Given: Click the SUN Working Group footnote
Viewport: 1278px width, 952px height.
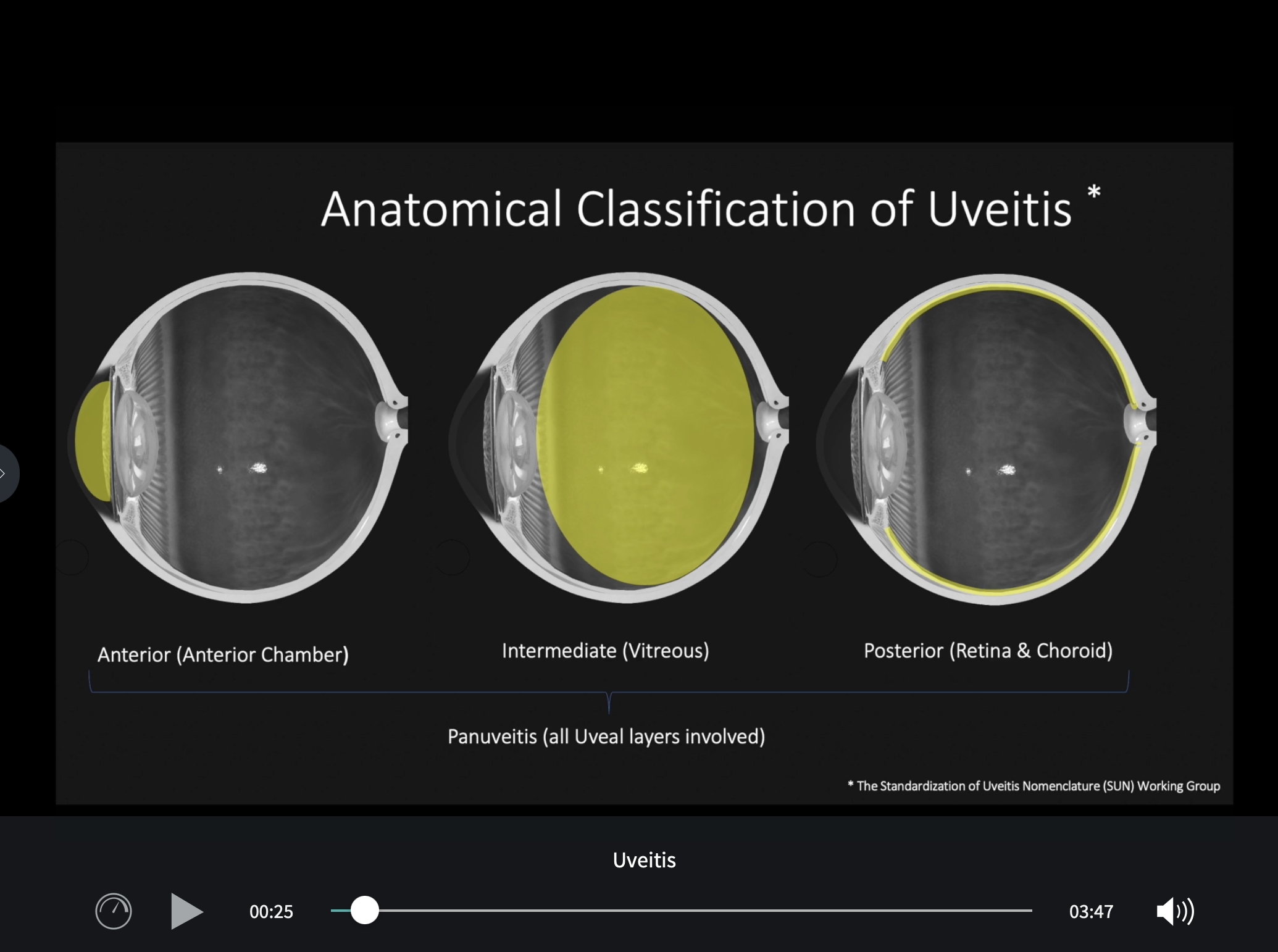Looking at the screenshot, I should [x=1034, y=786].
